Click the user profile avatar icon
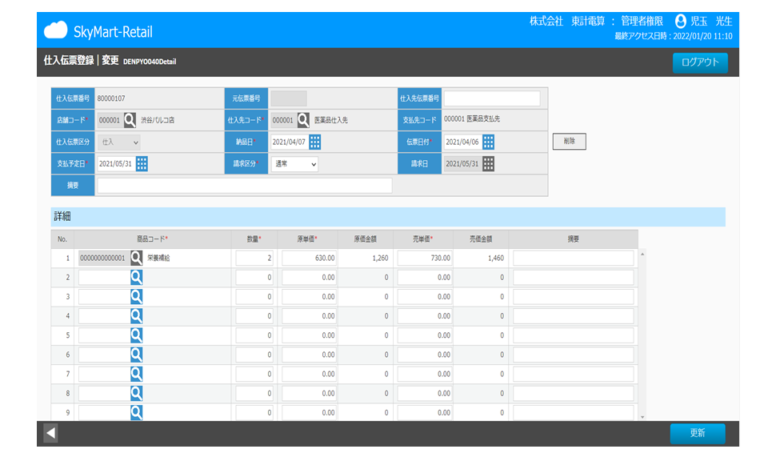The height and width of the screenshot is (465, 768). (x=681, y=21)
